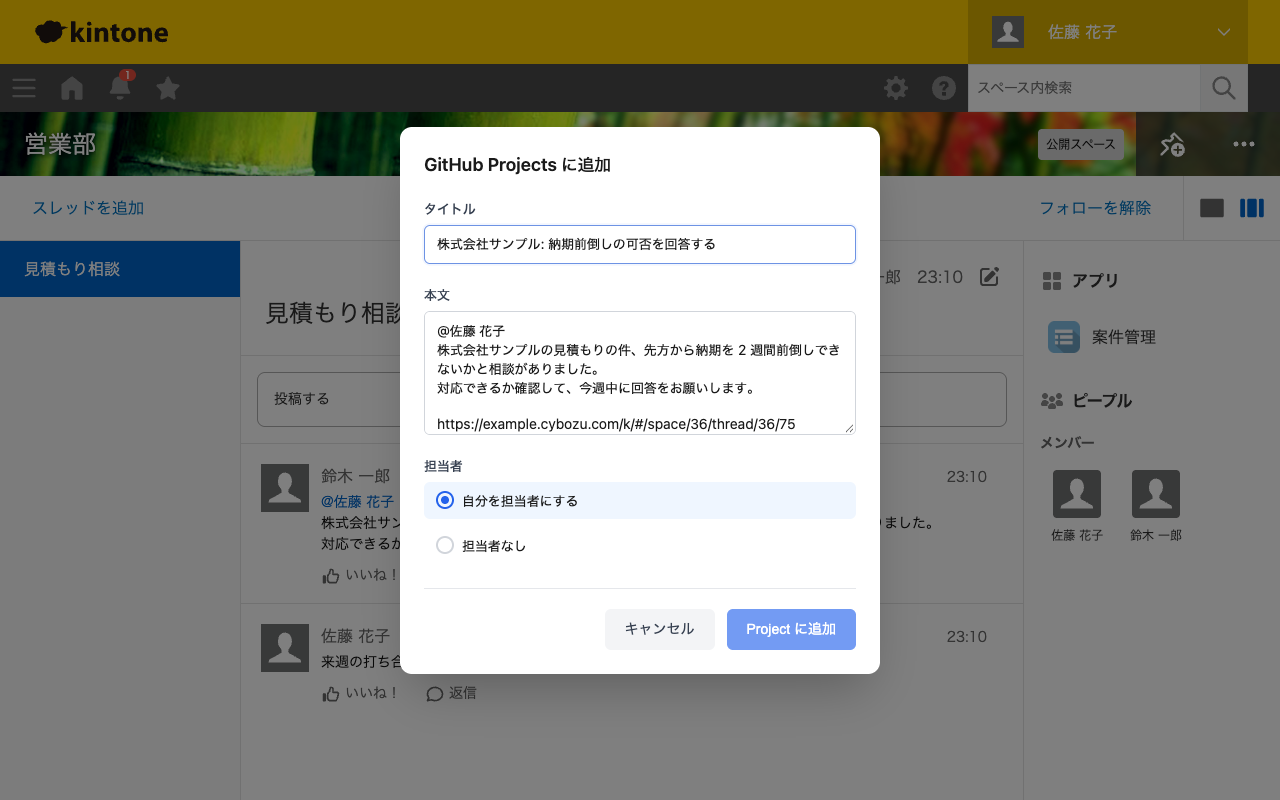The height and width of the screenshot is (800, 1280).
Task: Click キャンセル button in dialog
Action: [x=660, y=629]
